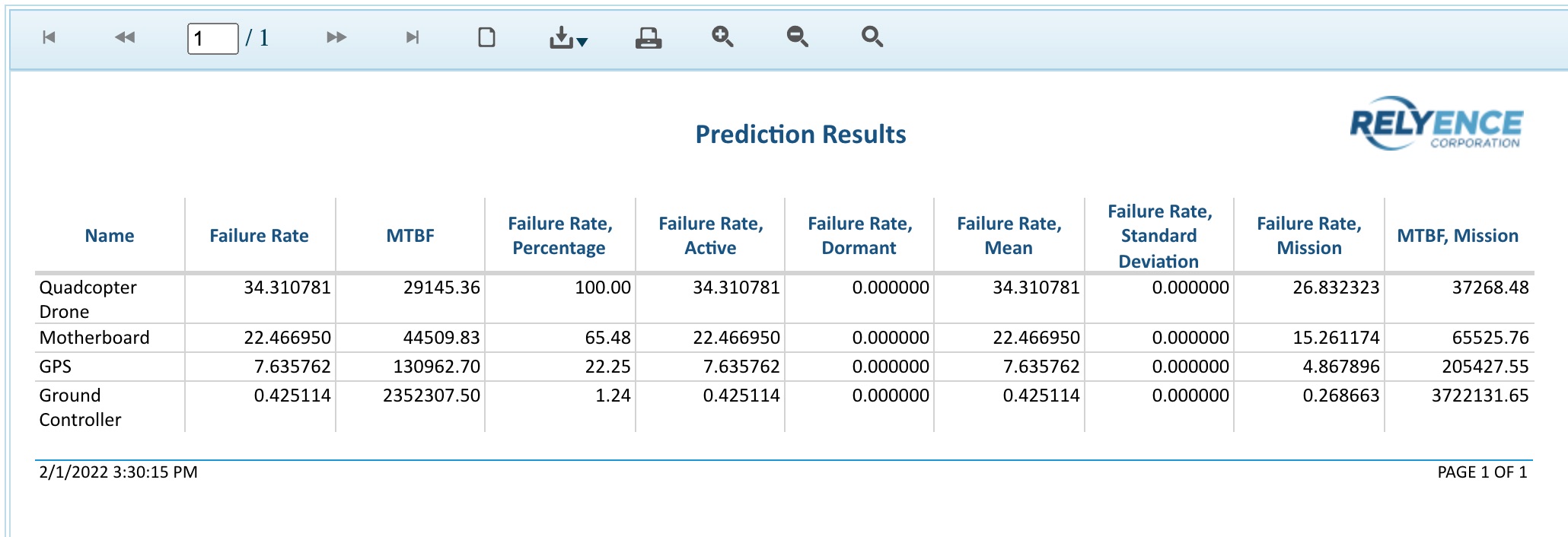Go to the previous page

click(x=124, y=37)
